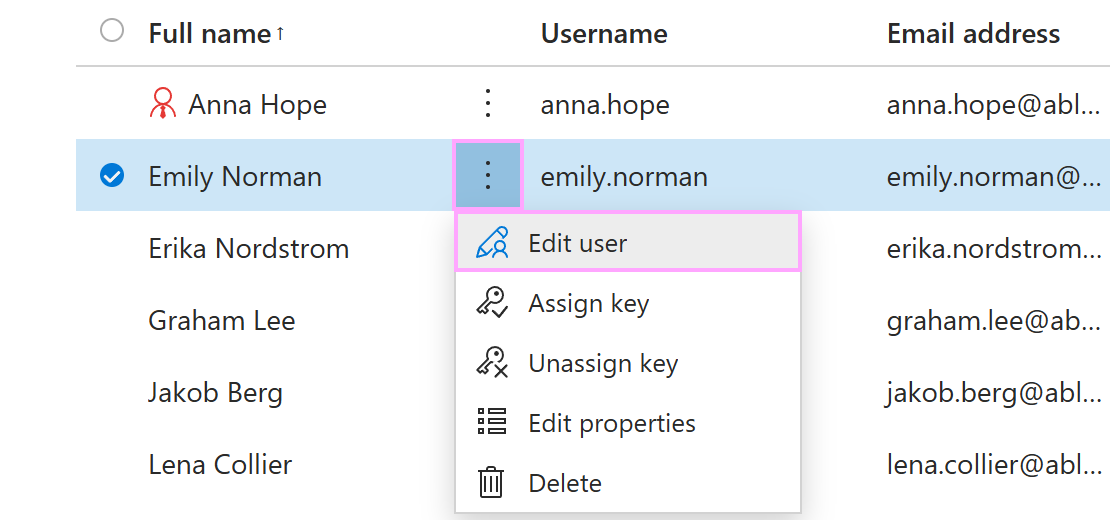Click the sort arrow next to Full name
Viewport: 1110px width, 520px height.
[280, 33]
